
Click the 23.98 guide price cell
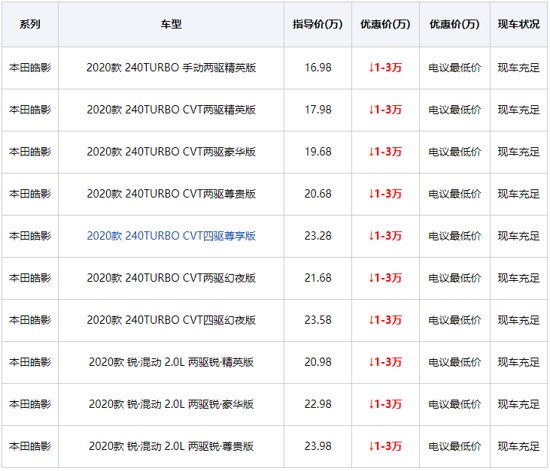point(318,446)
